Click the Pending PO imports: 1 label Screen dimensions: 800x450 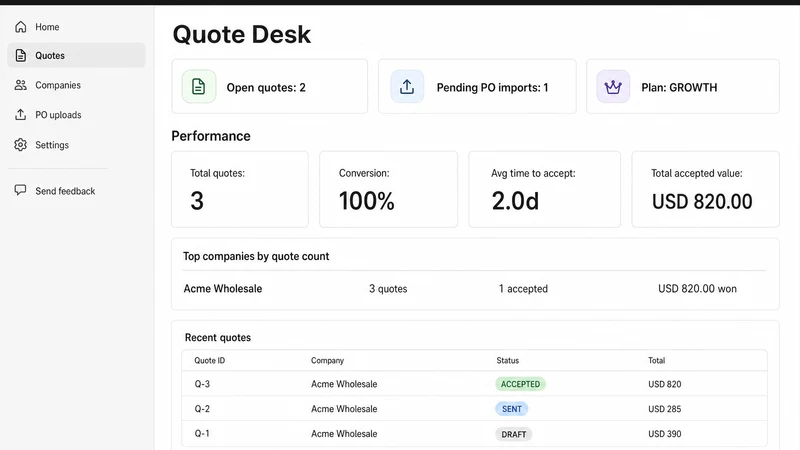point(492,88)
